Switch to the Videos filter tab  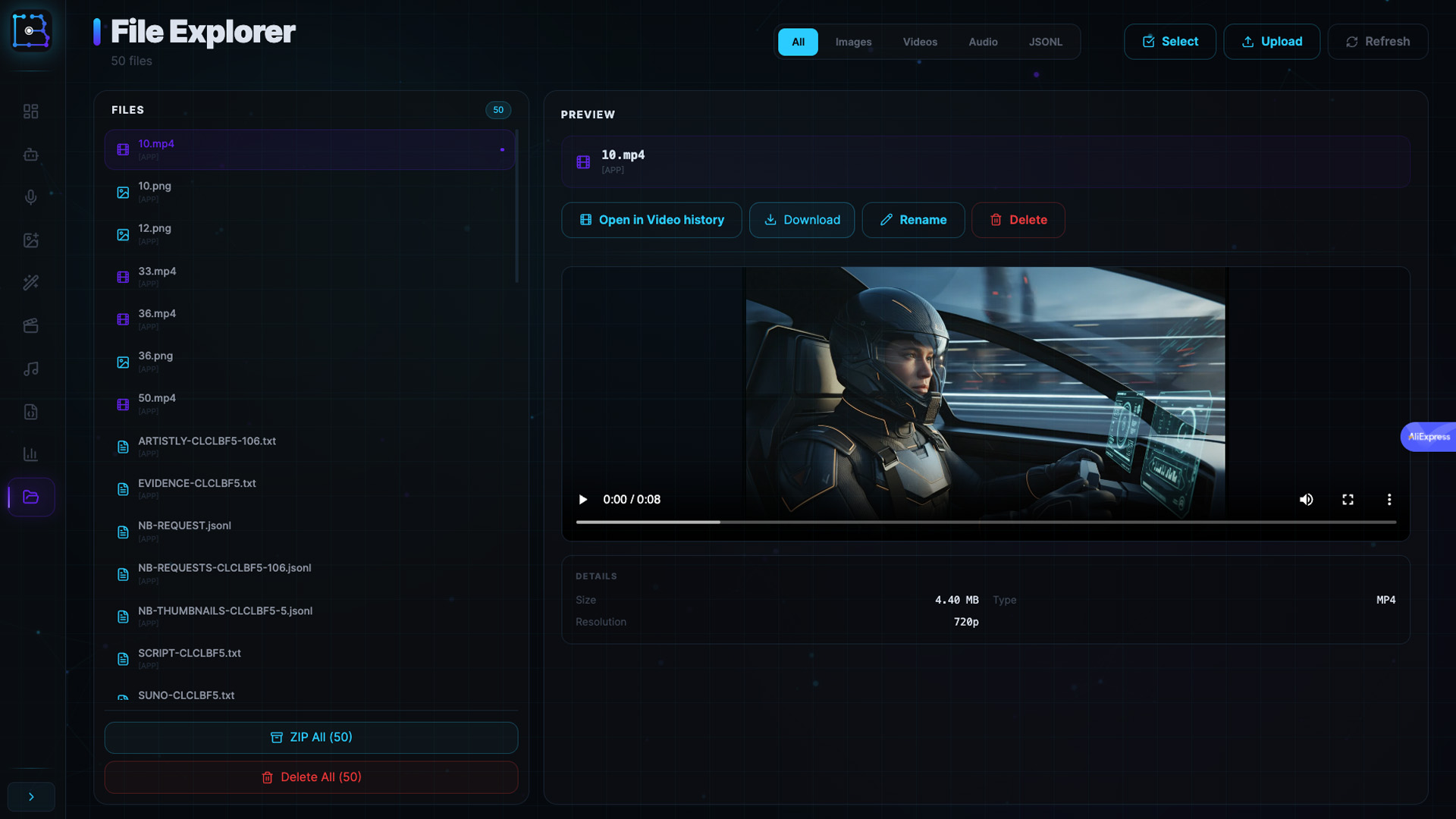pos(920,42)
